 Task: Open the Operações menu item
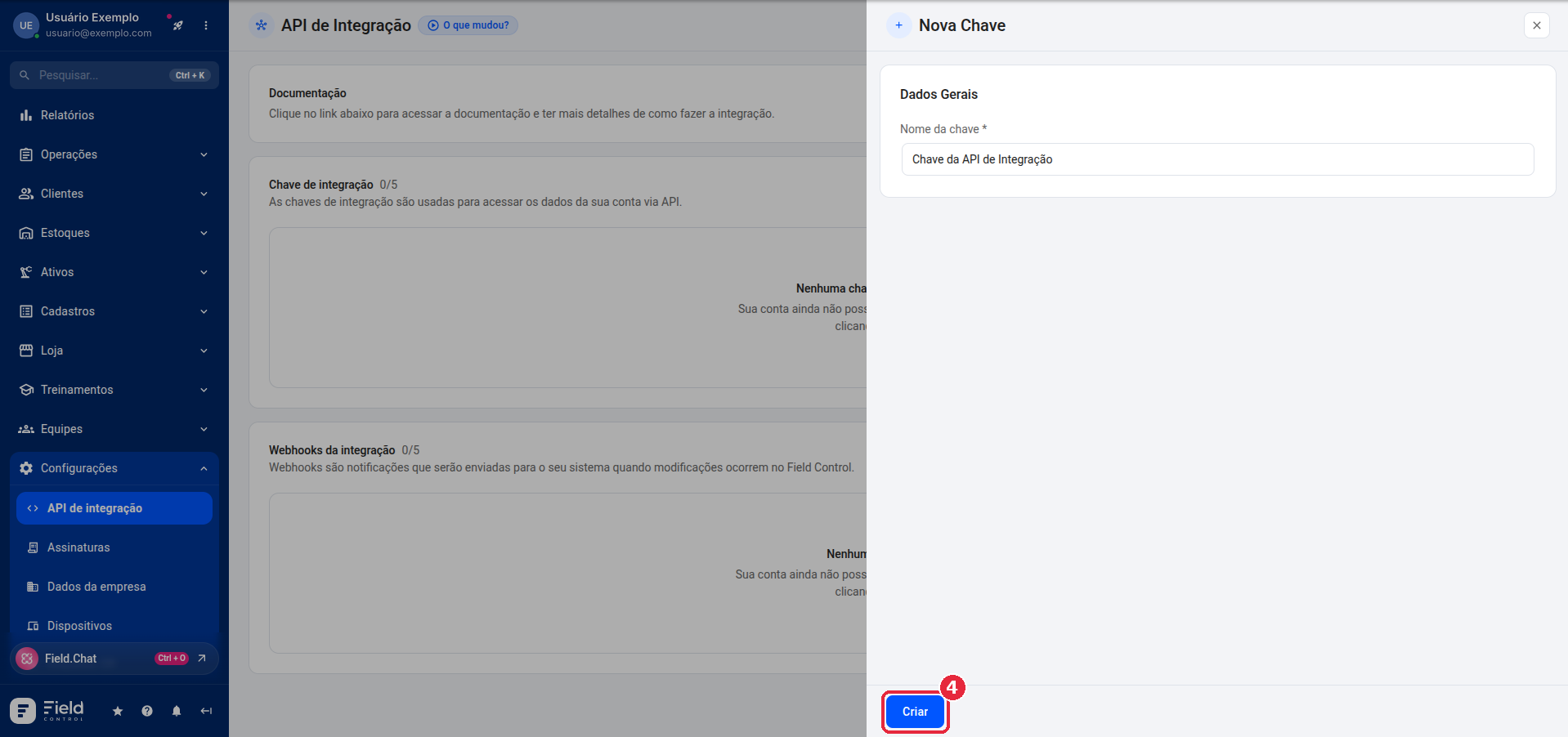tap(114, 154)
